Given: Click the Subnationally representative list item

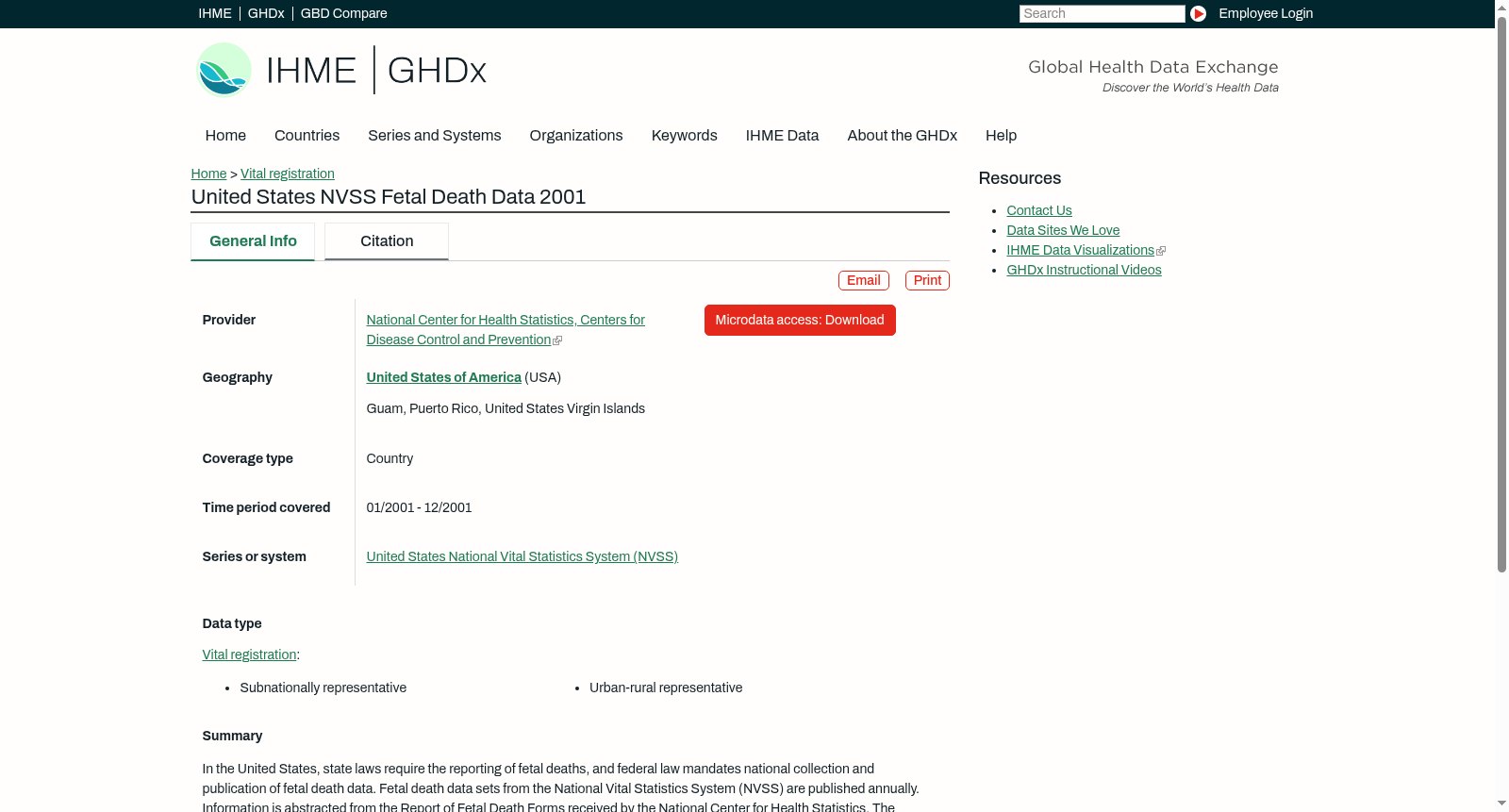Looking at the screenshot, I should pos(323,688).
